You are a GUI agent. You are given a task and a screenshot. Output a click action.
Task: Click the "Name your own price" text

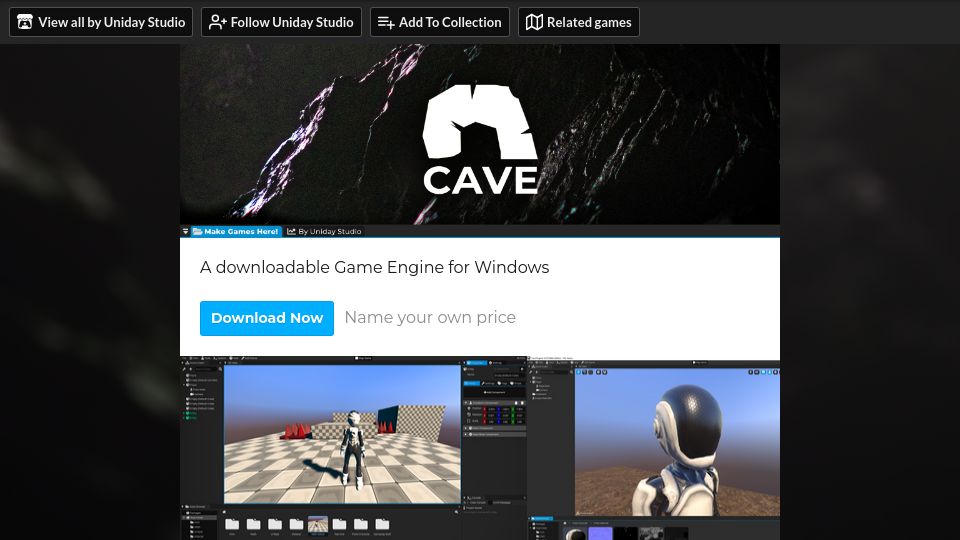click(x=430, y=317)
